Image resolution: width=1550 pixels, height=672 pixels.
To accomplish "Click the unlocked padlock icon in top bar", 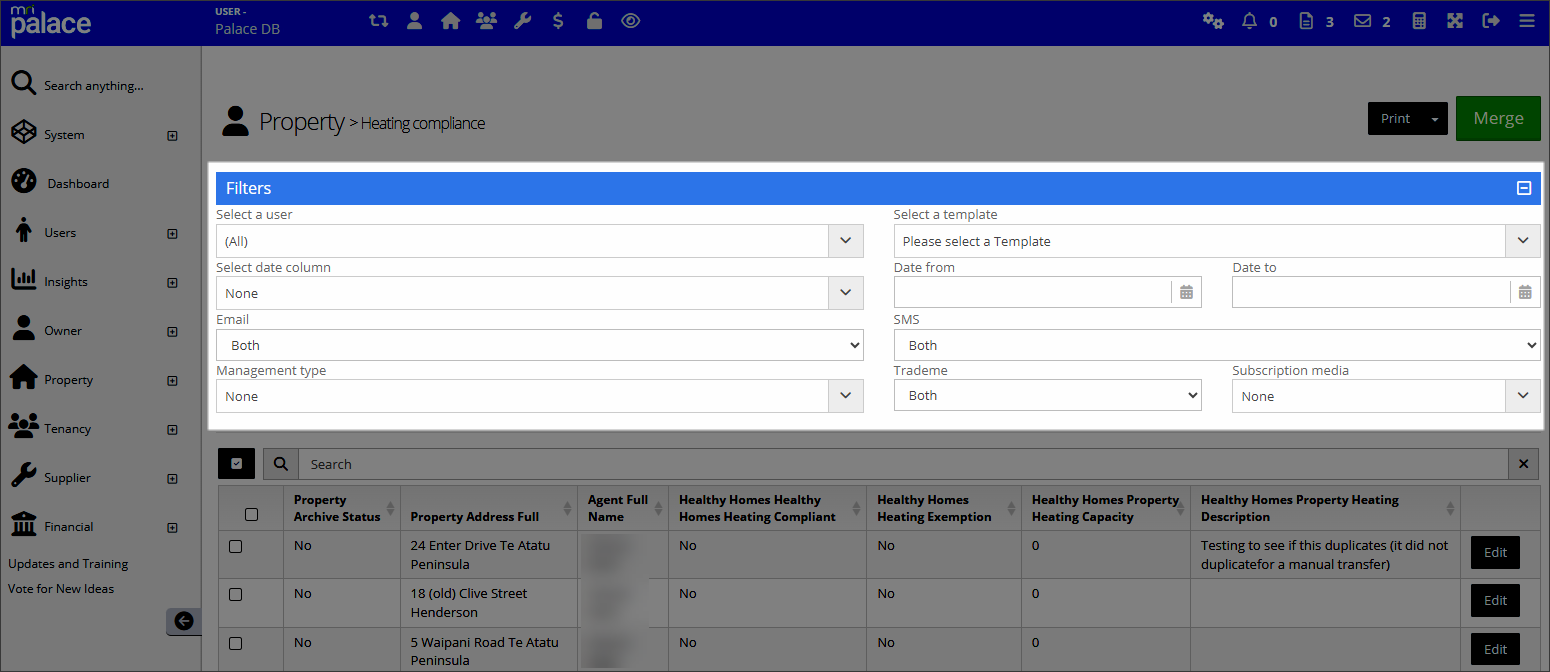I will pos(594,20).
